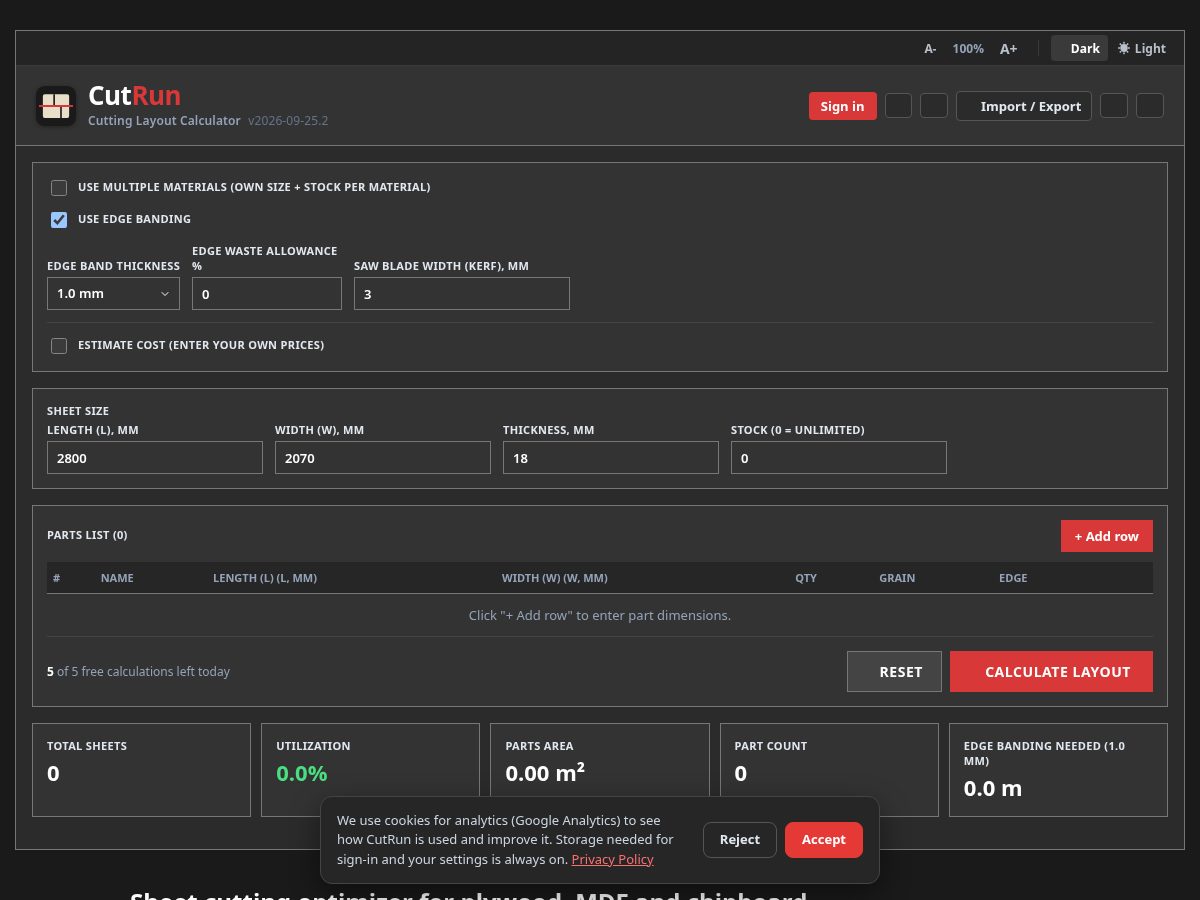Click the SHEET SIZE section heading
Viewport: 1200px width, 900px height.
[78, 411]
